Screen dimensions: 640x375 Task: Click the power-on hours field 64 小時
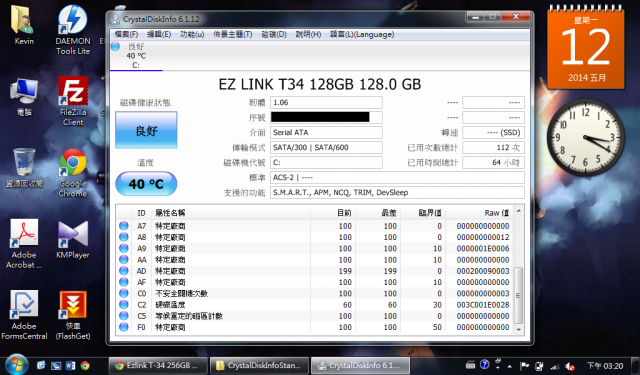(493, 162)
